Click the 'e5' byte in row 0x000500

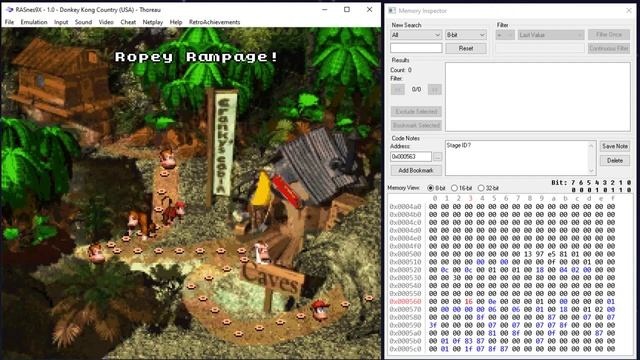coord(551,254)
